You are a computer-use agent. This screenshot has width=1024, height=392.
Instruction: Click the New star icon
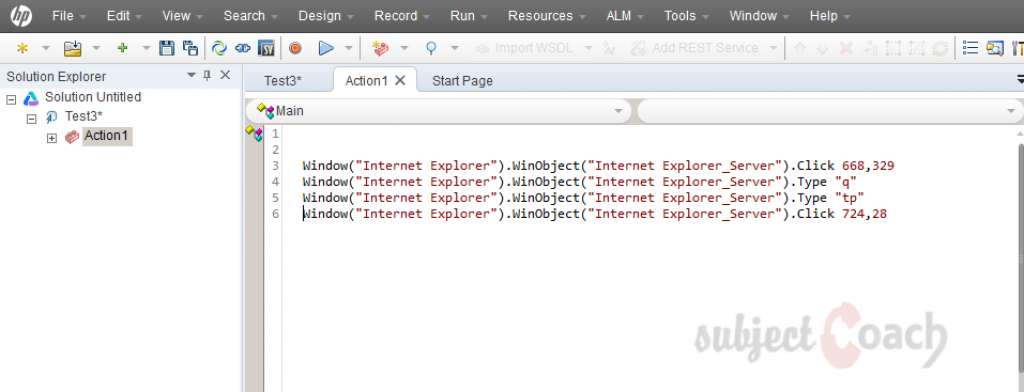pyautogui.click(x=22, y=48)
